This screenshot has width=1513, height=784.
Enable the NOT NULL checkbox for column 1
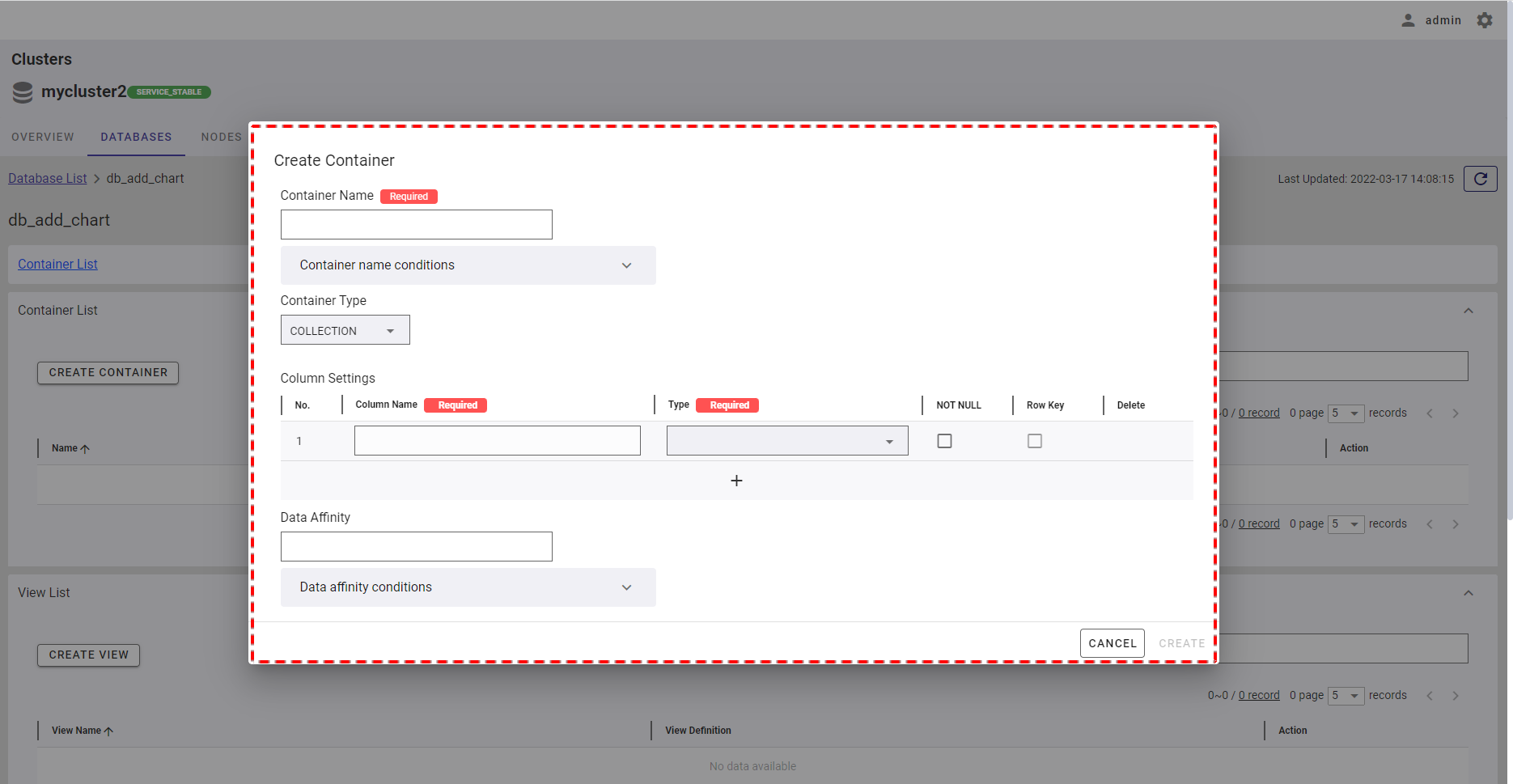point(944,441)
